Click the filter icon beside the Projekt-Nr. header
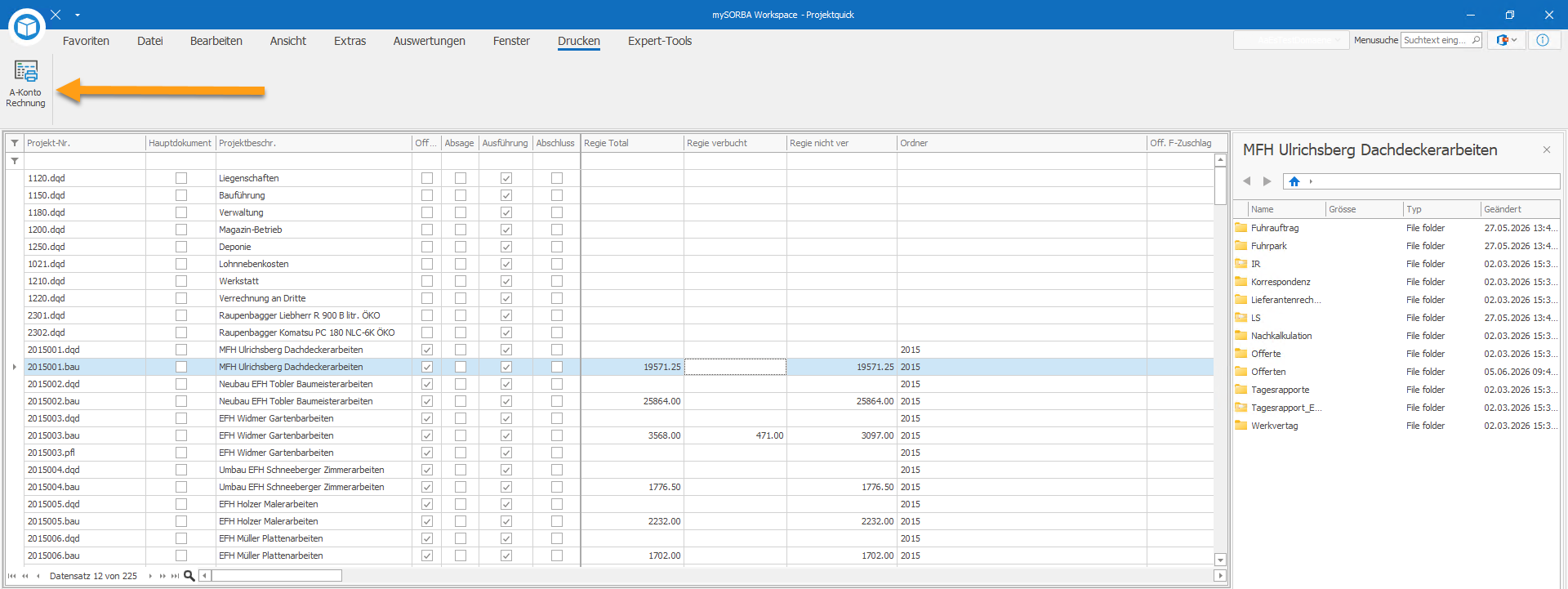This screenshot has height=589, width=1568. tap(15, 143)
